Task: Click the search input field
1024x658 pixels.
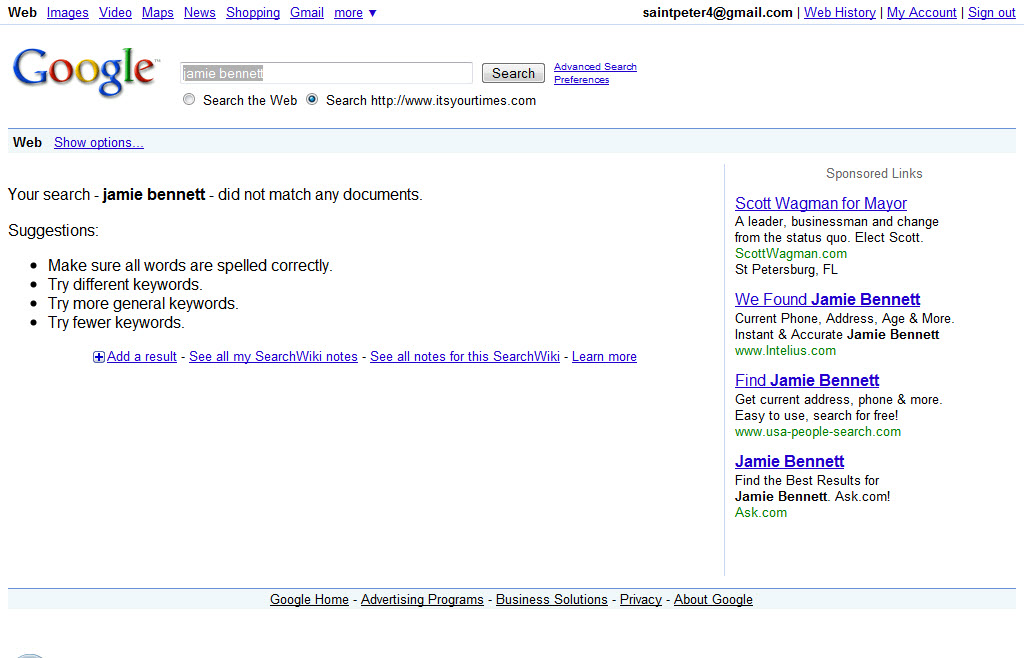Action: 326,73
